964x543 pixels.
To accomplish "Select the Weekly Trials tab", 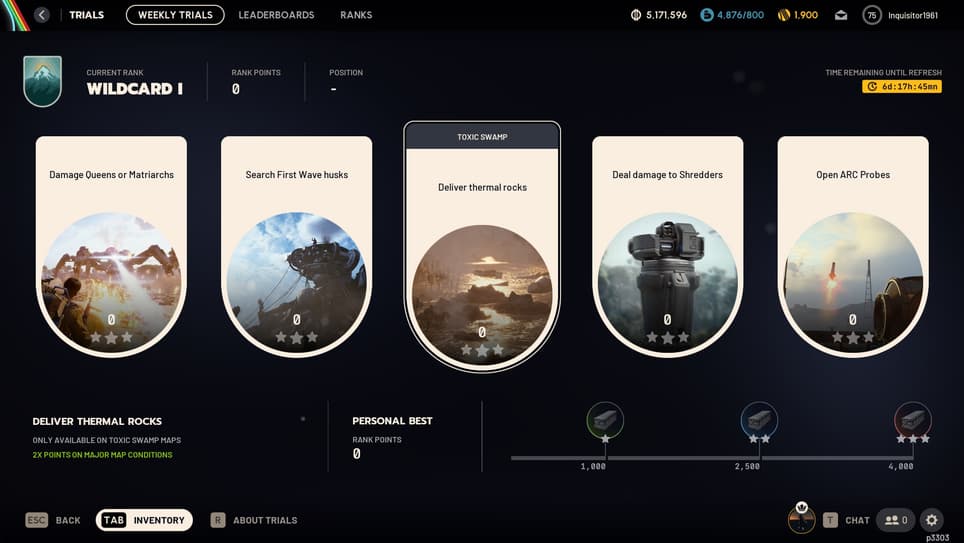I will (x=175, y=15).
